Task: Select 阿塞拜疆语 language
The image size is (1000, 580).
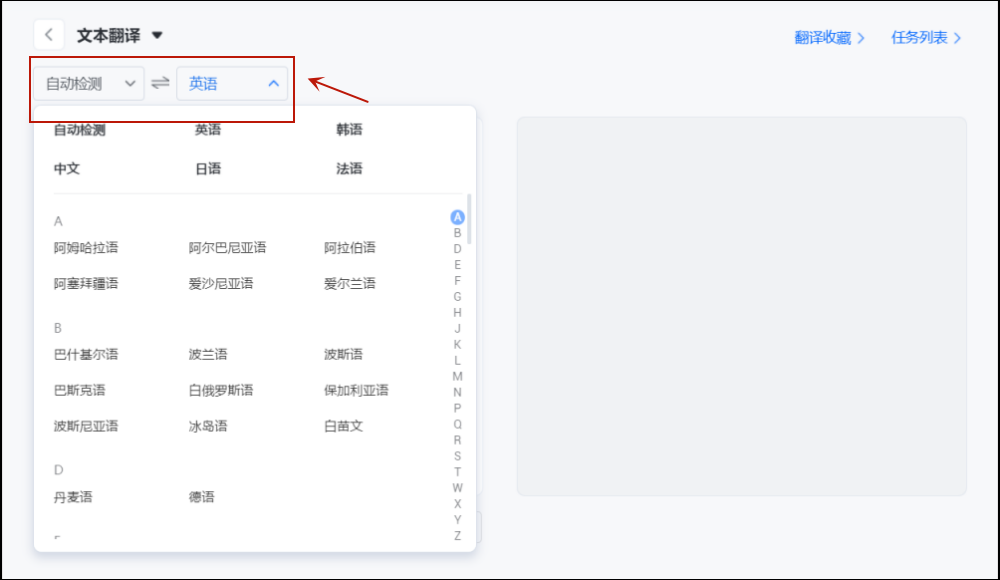Action: [x=85, y=283]
